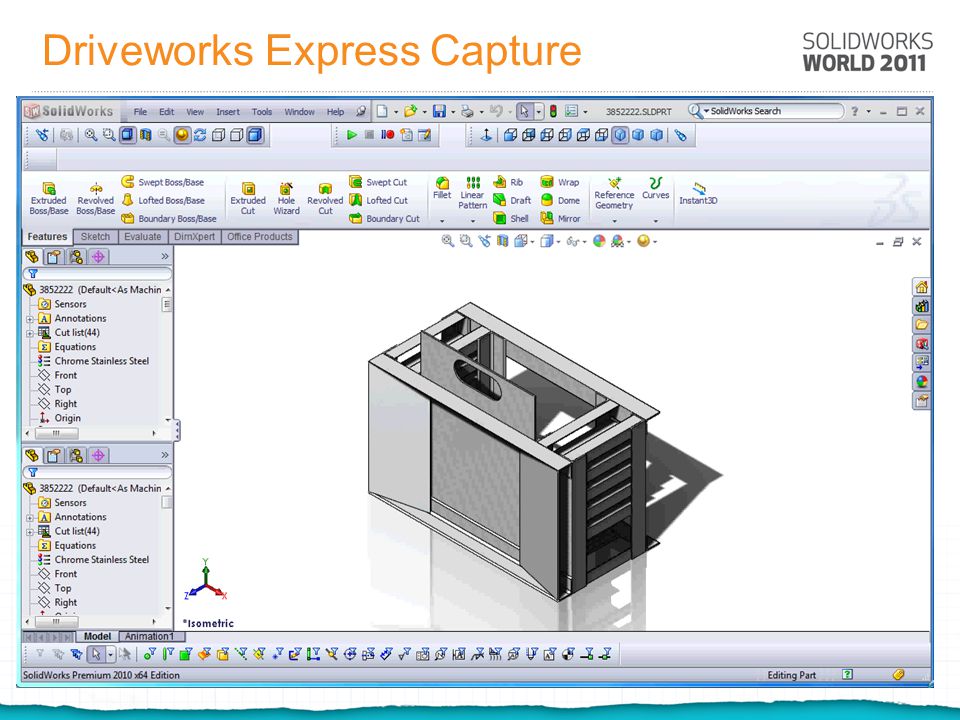The width and height of the screenshot is (960, 720).
Task: Choose Lofted Boss/Base feature
Action: pos(163,200)
